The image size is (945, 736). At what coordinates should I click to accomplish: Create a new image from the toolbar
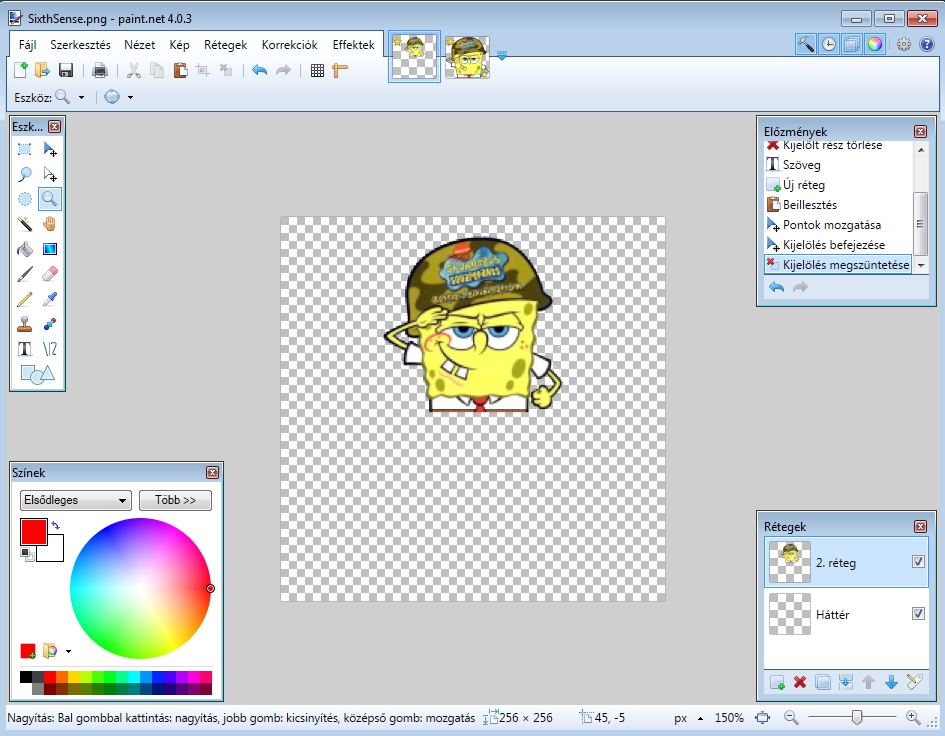click(20, 71)
